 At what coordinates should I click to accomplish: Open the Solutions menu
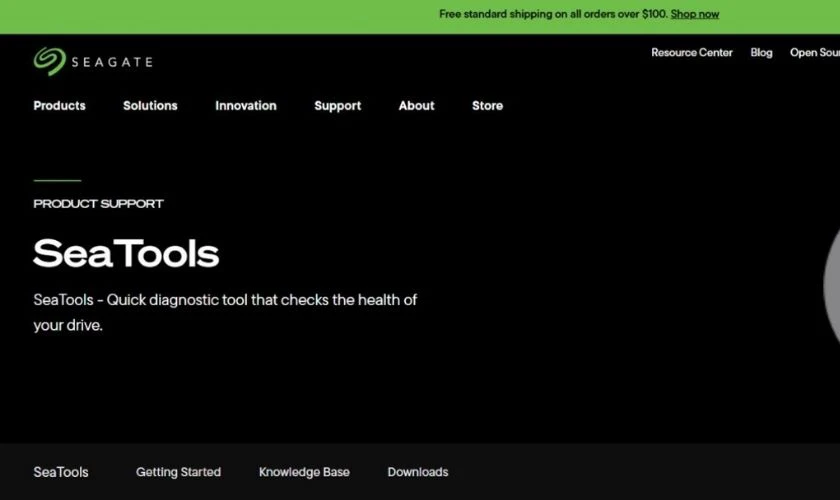point(150,106)
